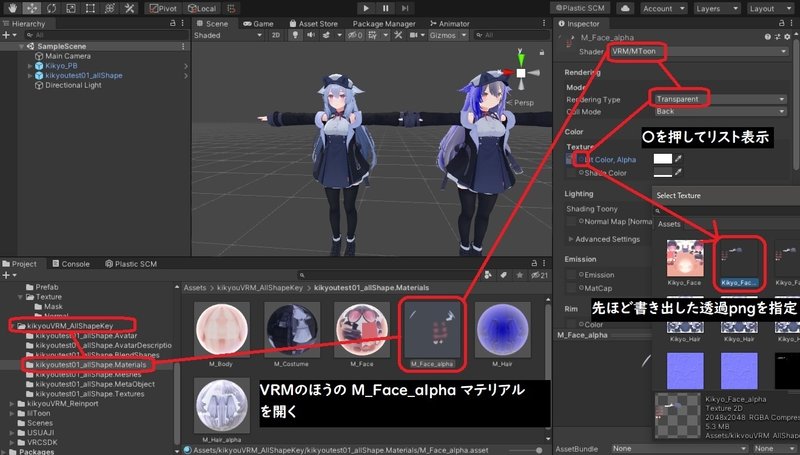Click kikyouVRM_AllShapeKey in breadcrumb path
The image size is (800, 455).
pos(260,288)
